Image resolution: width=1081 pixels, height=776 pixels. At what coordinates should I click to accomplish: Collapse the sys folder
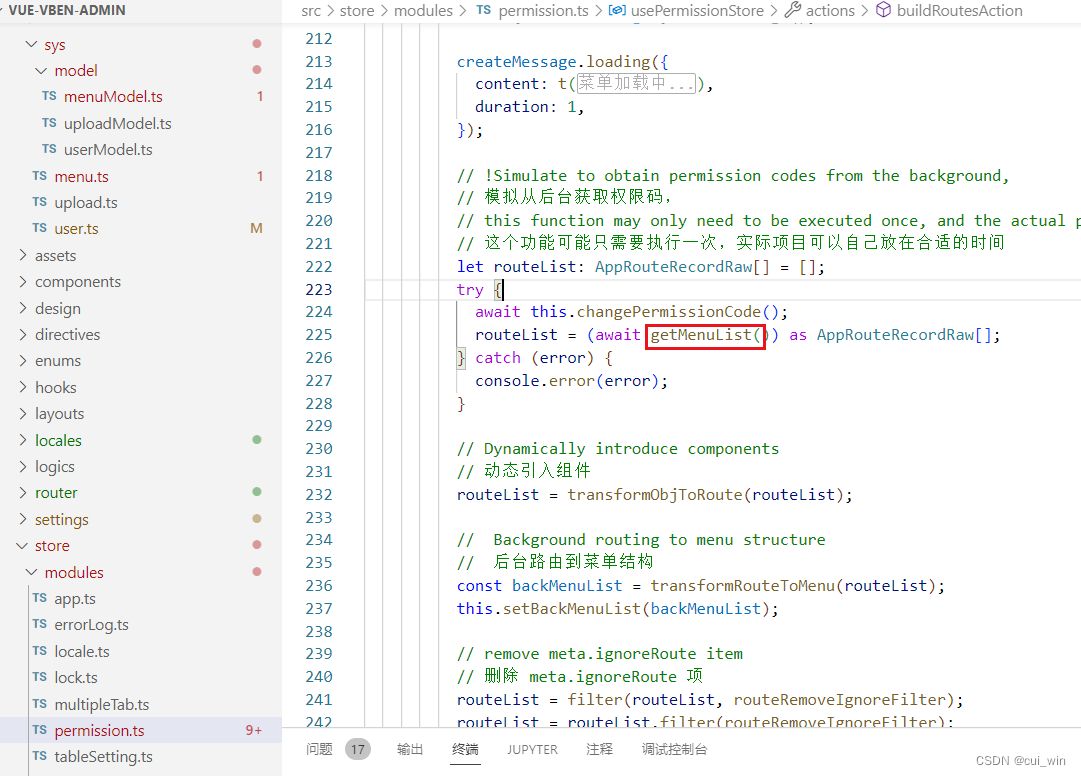pos(31,44)
